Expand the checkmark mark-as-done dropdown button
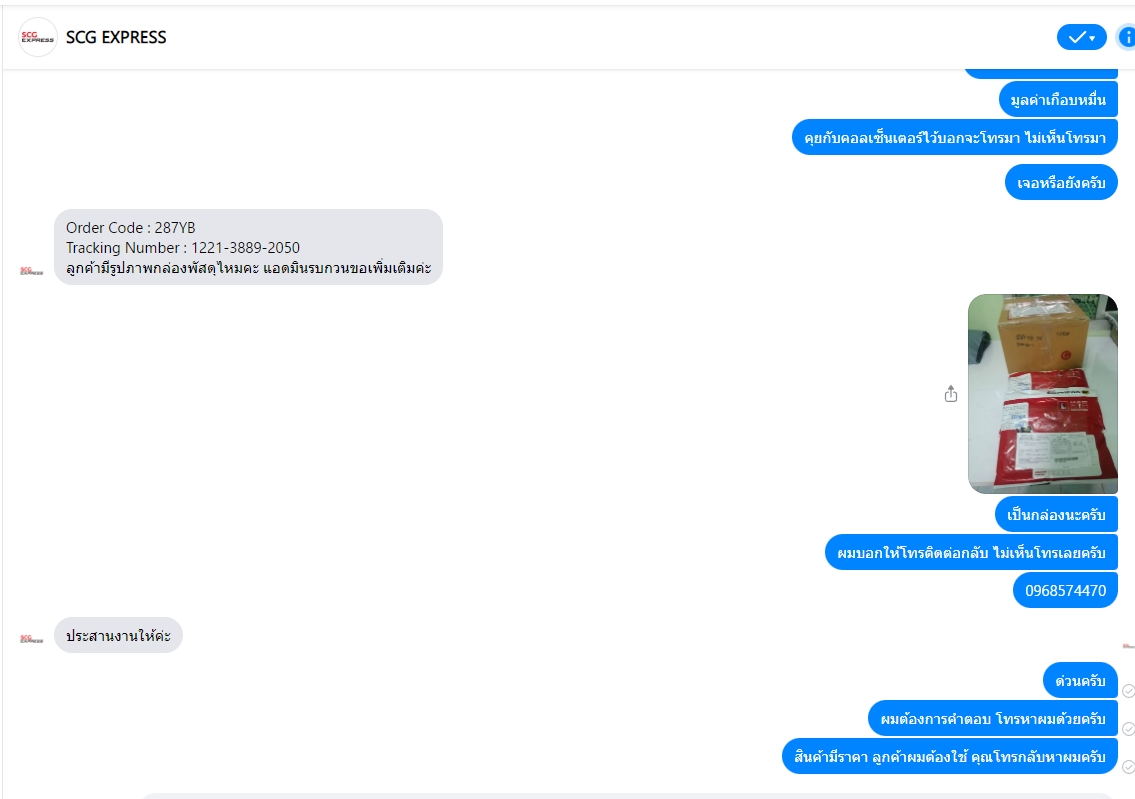 (x=1081, y=37)
